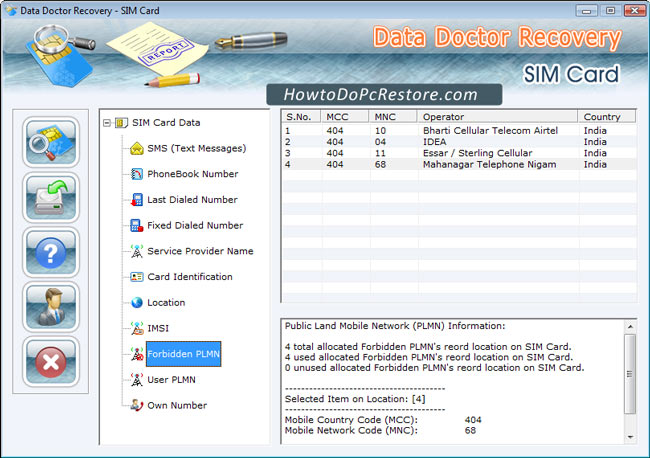650x458 pixels.
Task: Click MNC value 11 in table
Action: coord(381,153)
